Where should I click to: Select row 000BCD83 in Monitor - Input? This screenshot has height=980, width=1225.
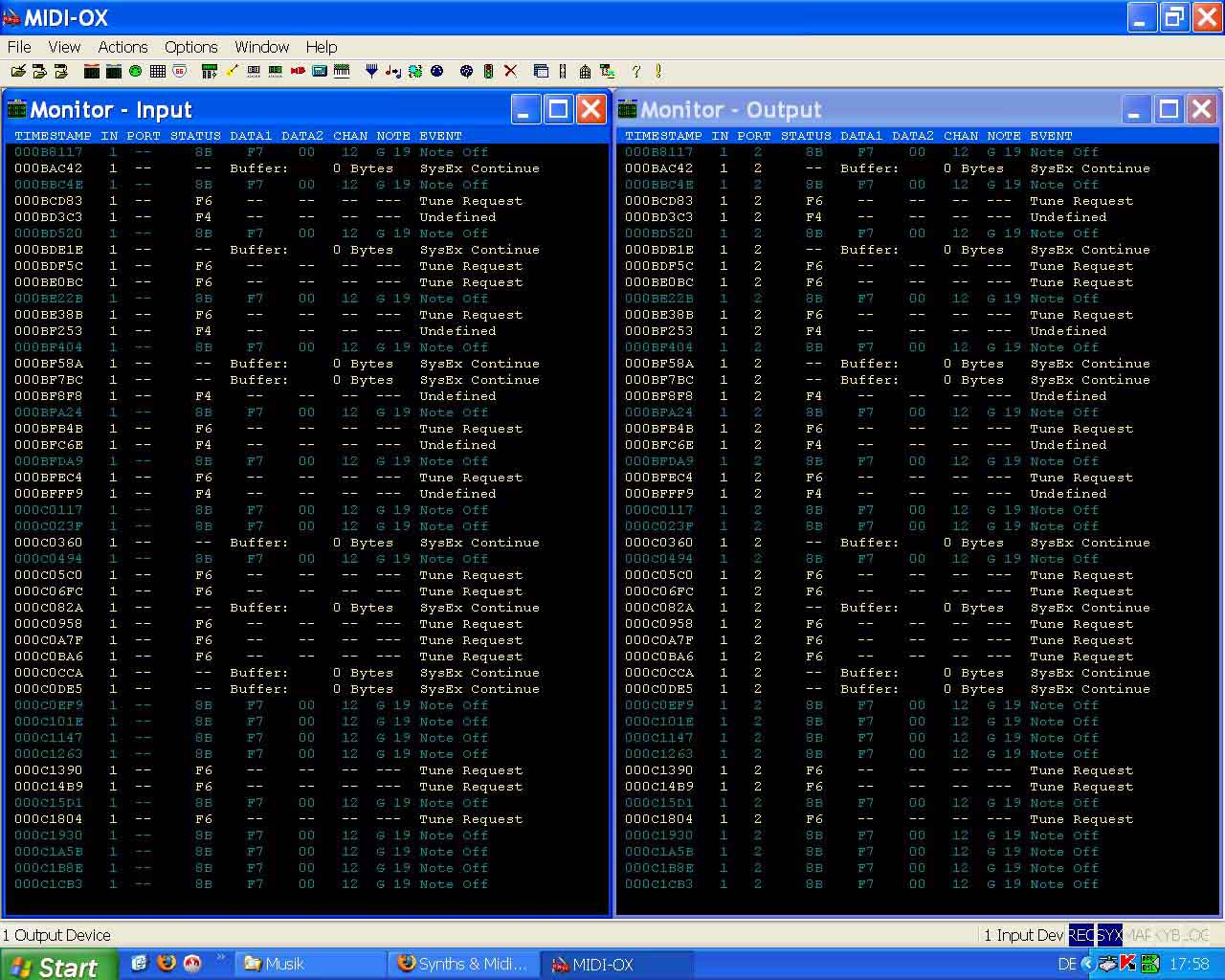coord(306,201)
